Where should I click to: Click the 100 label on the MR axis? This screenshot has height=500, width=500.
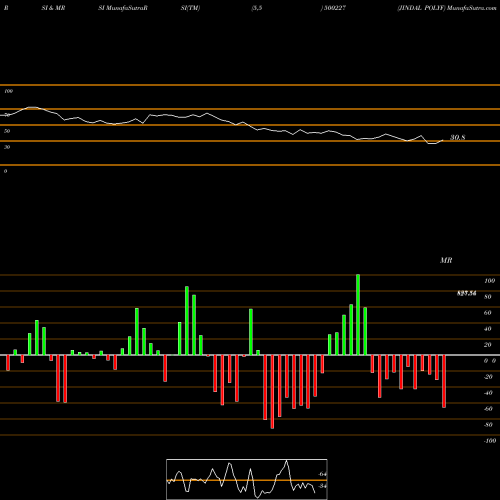tap(489, 281)
